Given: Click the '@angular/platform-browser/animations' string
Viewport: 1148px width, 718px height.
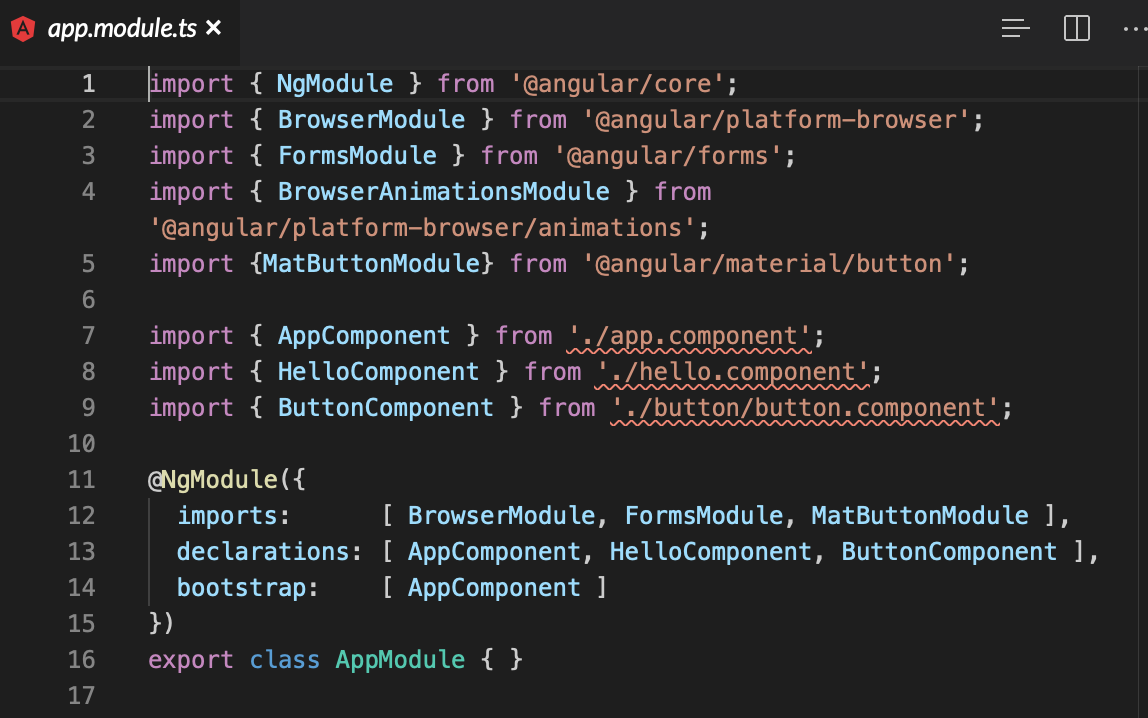Looking at the screenshot, I should pyautogui.click(x=422, y=228).
